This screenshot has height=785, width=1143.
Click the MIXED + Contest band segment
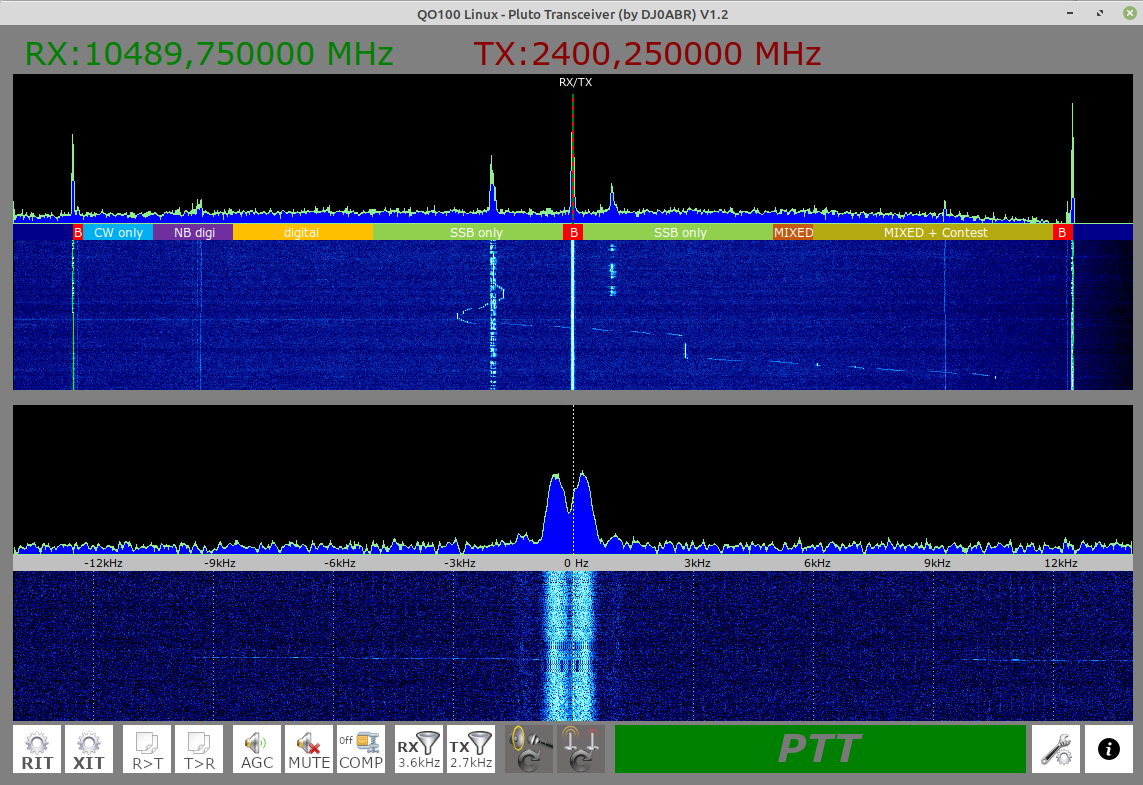tap(935, 232)
